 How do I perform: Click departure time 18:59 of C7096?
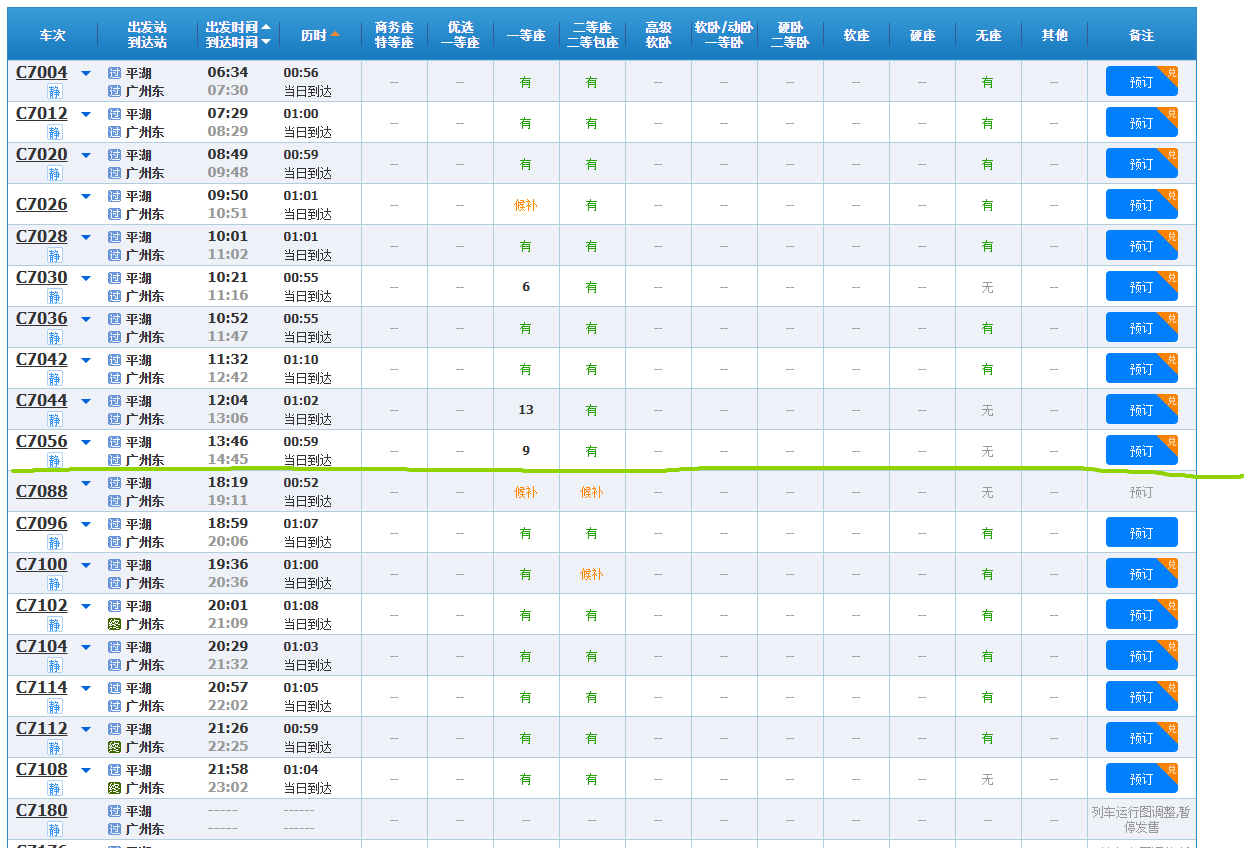(x=228, y=523)
